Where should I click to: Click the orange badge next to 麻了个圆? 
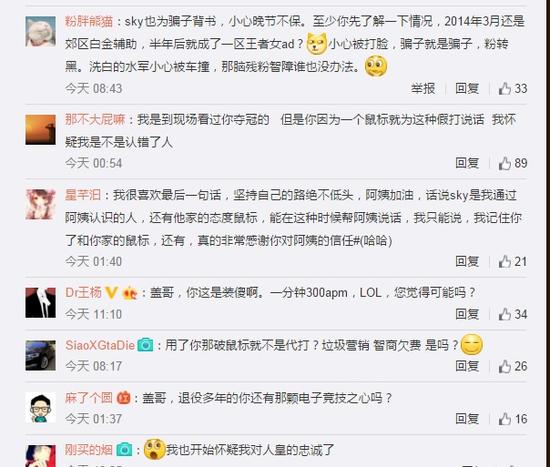123,398
